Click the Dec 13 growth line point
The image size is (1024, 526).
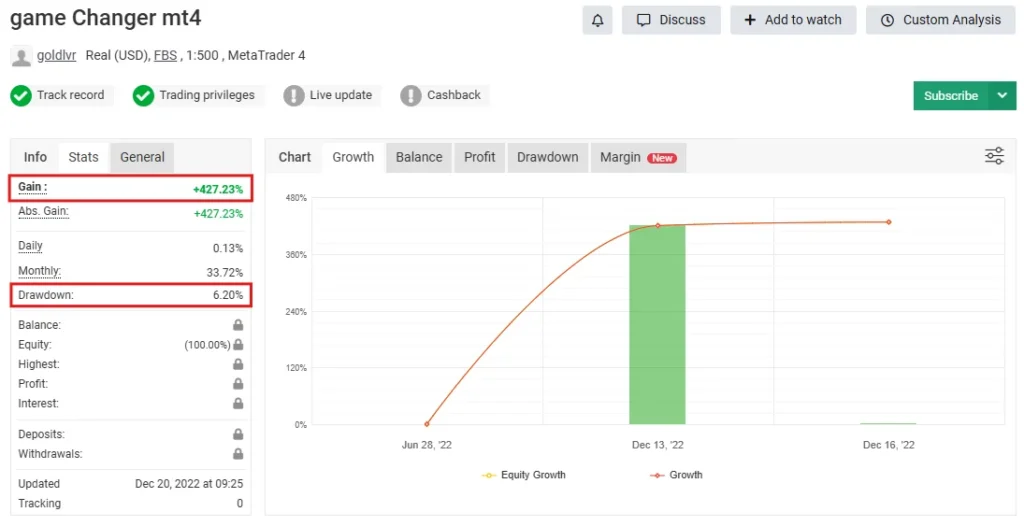658,225
